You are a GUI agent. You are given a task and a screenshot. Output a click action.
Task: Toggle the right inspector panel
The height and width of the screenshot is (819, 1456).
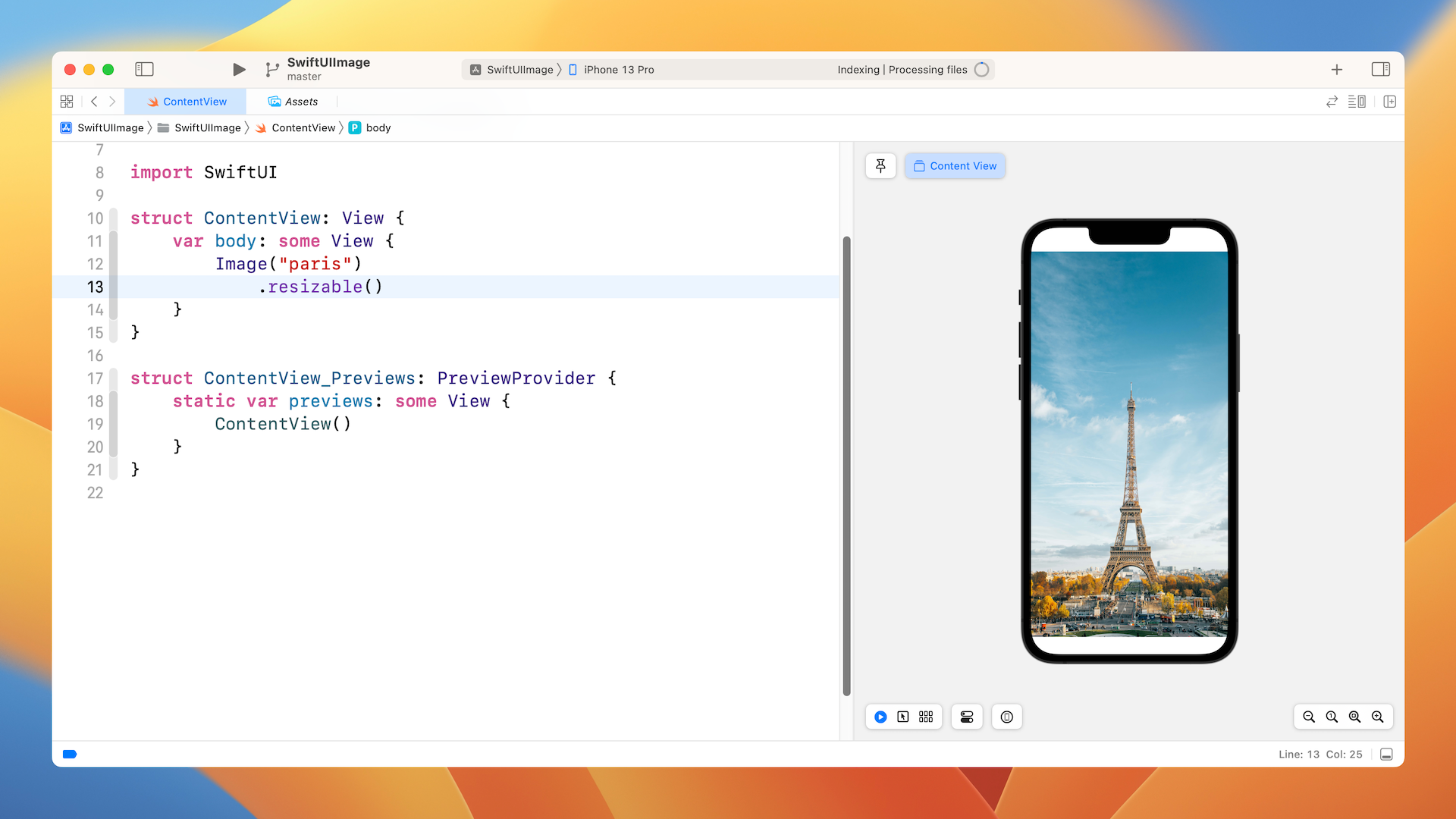coord(1380,70)
